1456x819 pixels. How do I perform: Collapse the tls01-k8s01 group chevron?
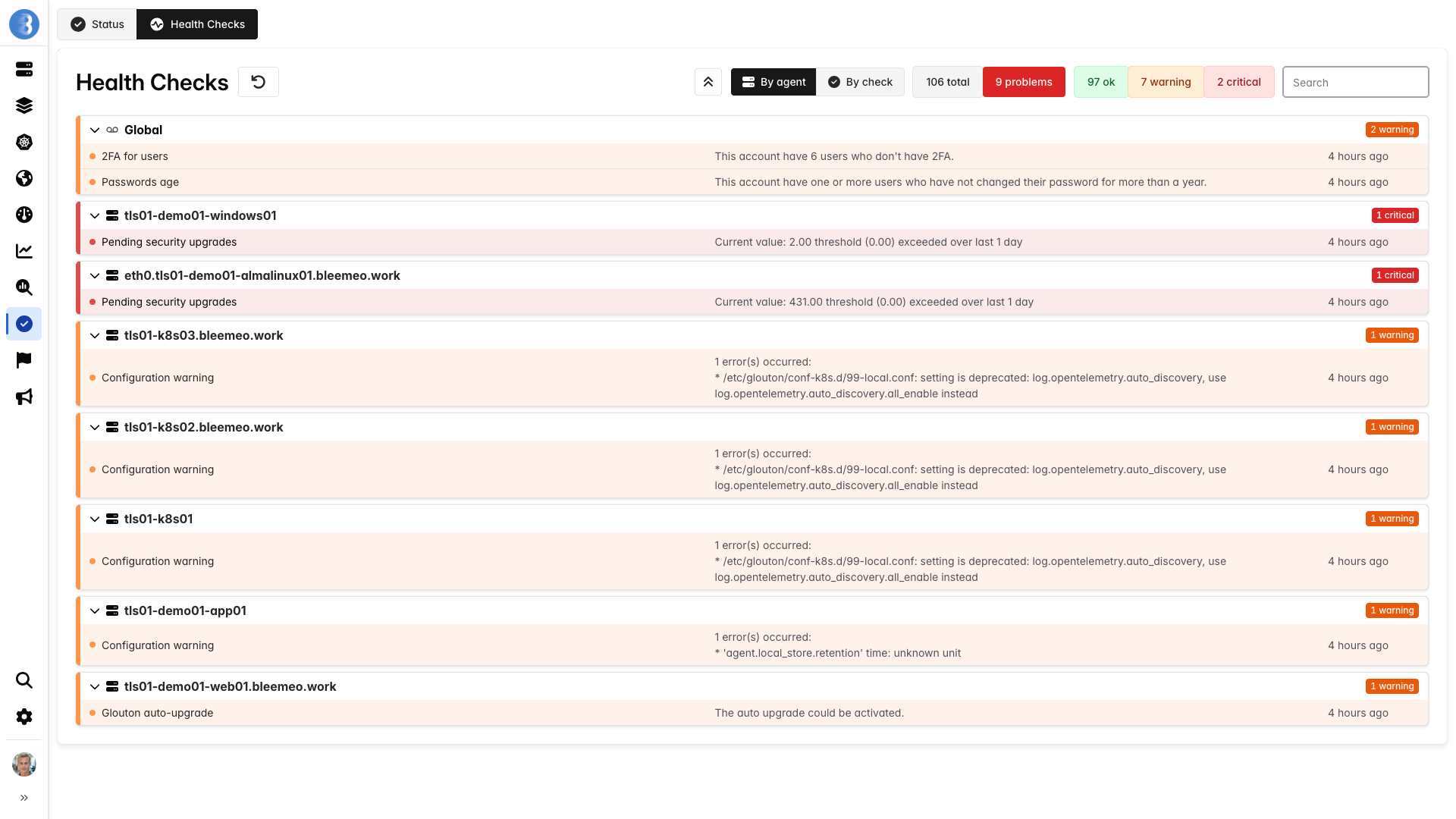point(95,519)
